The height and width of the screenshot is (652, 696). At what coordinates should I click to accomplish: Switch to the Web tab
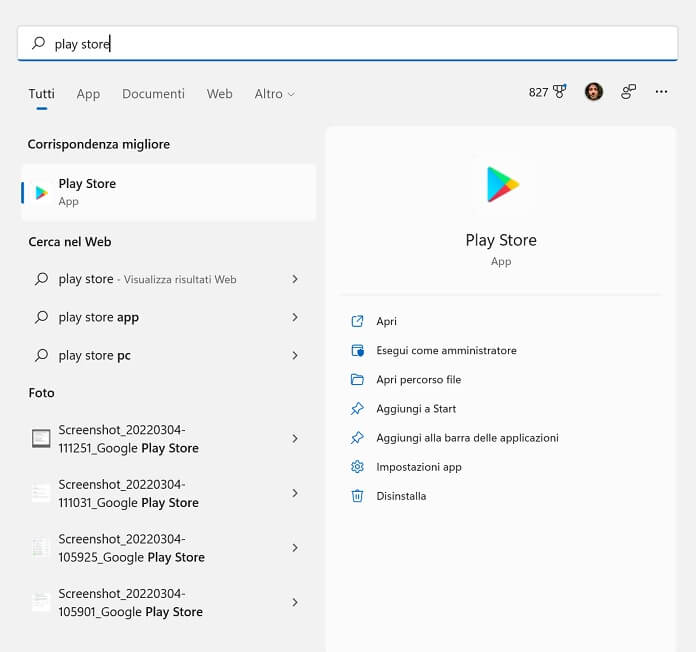pyautogui.click(x=219, y=94)
